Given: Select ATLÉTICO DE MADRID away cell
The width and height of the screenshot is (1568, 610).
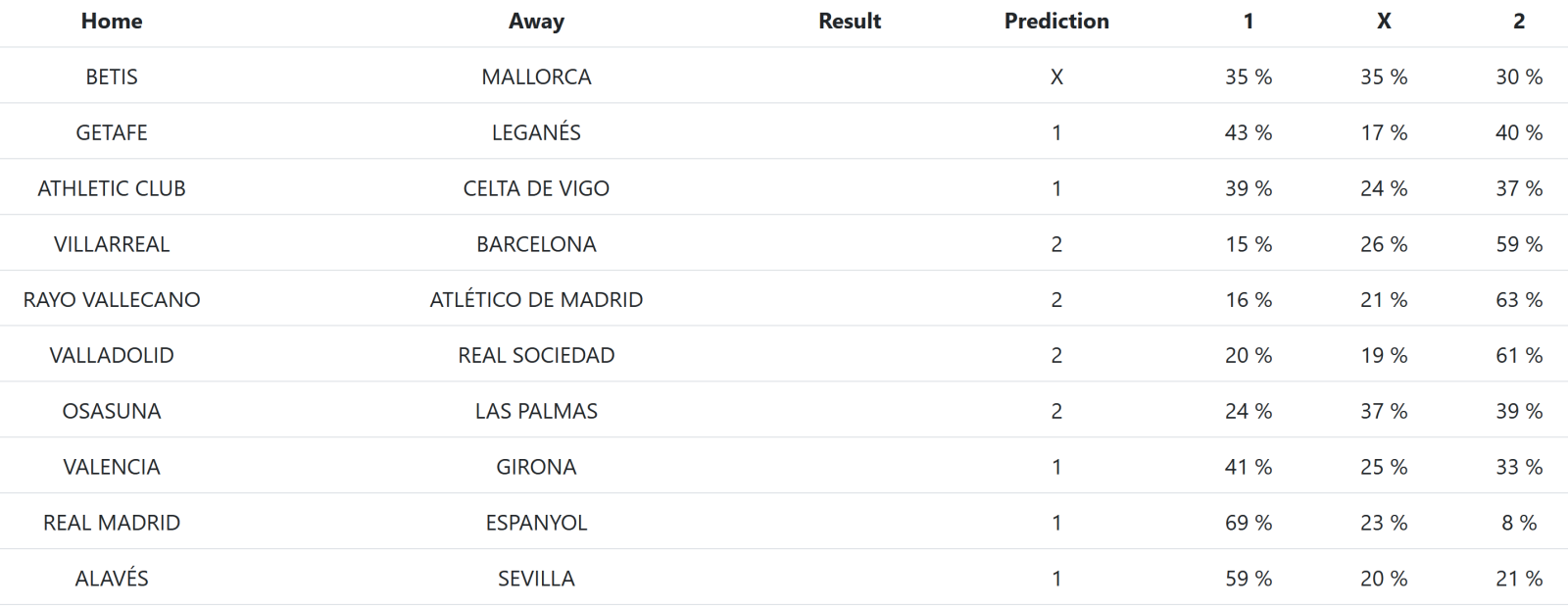Looking at the screenshot, I should (x=536, y=300).
